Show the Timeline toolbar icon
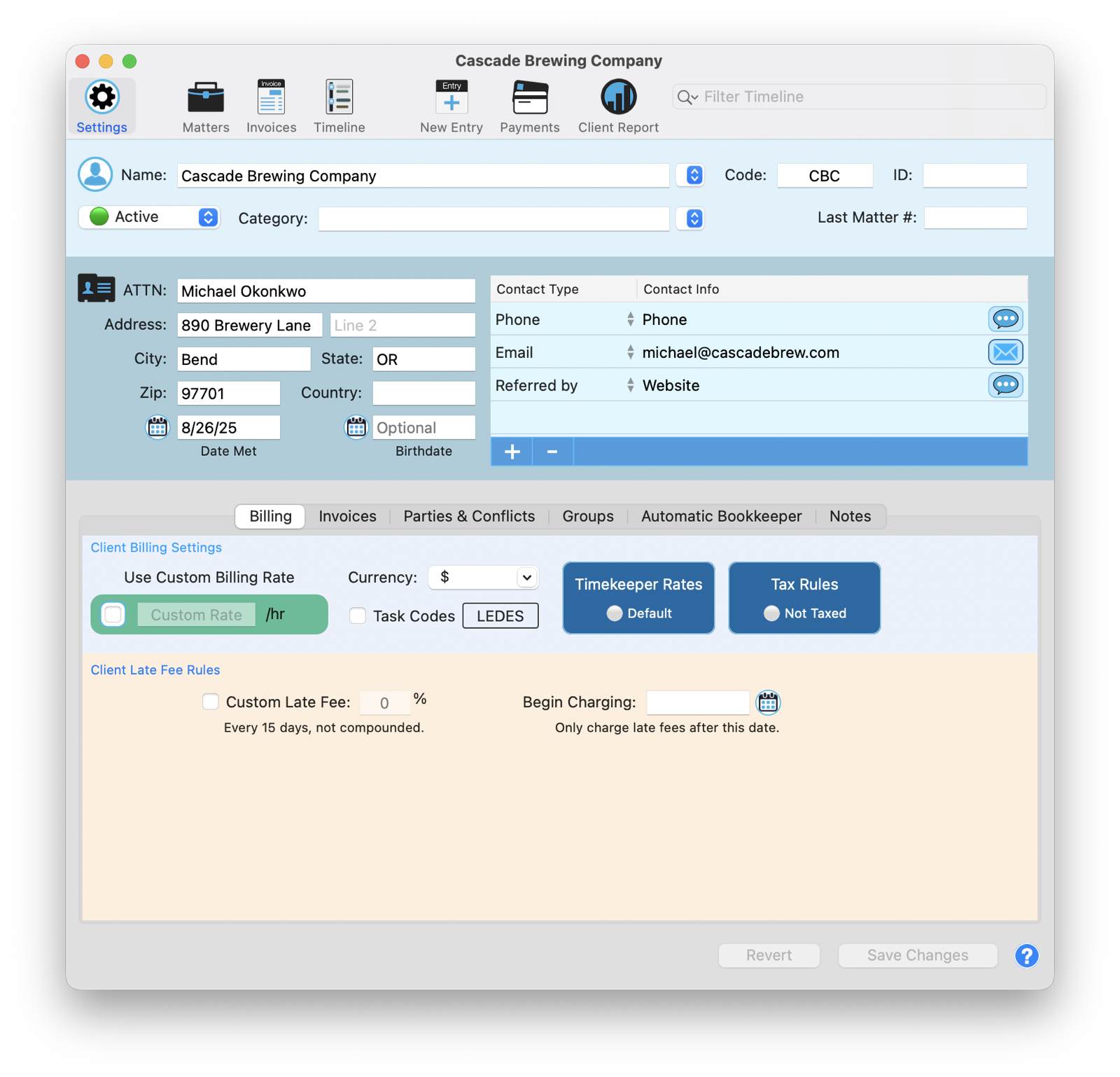 tap(339, 97)
